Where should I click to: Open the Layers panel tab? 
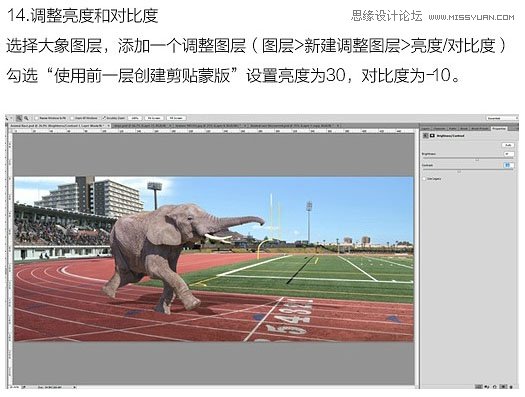[426, 129]
